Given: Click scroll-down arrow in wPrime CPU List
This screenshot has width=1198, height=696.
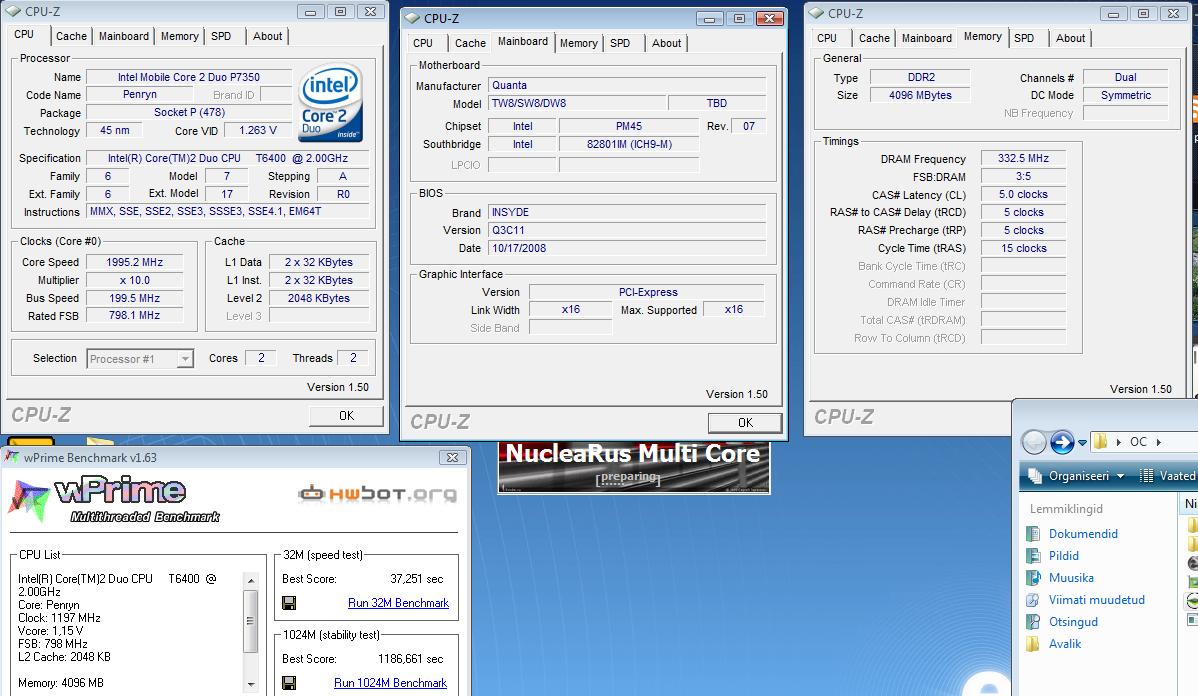Looking at the screenshot, I should click(x=251, y=684).
